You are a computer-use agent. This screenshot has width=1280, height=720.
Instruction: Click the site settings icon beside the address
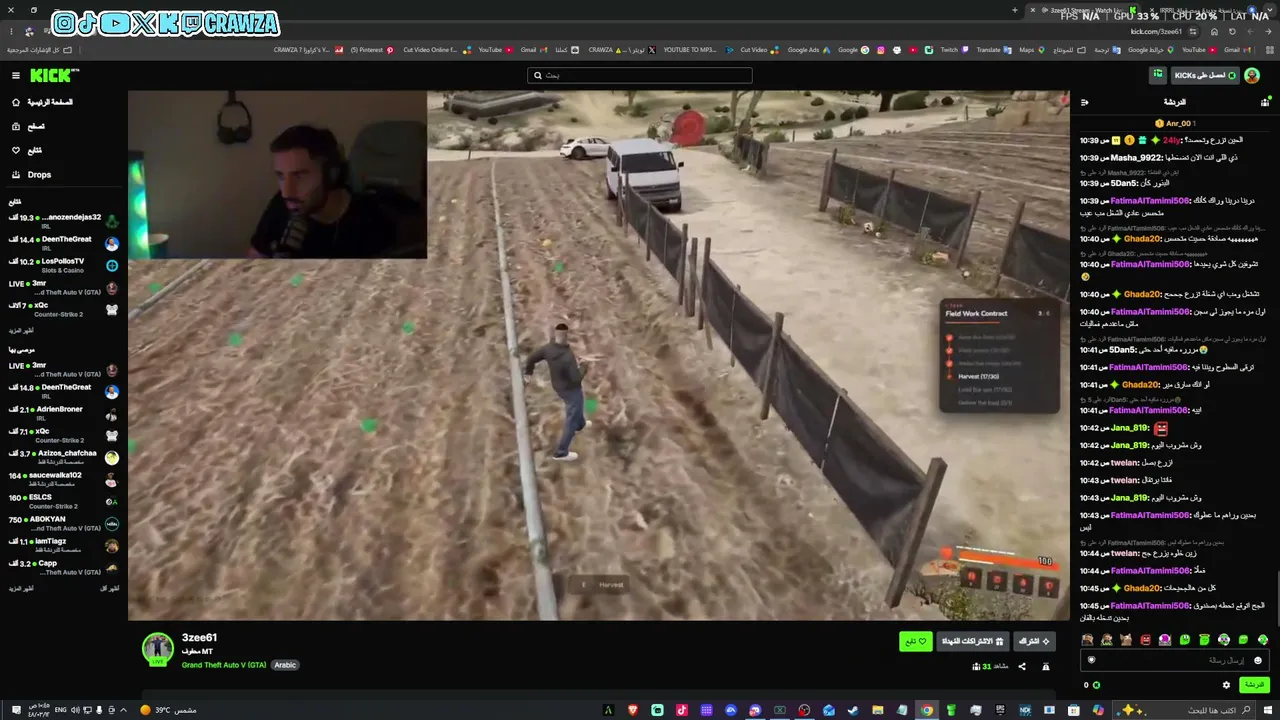(1194, 31)
